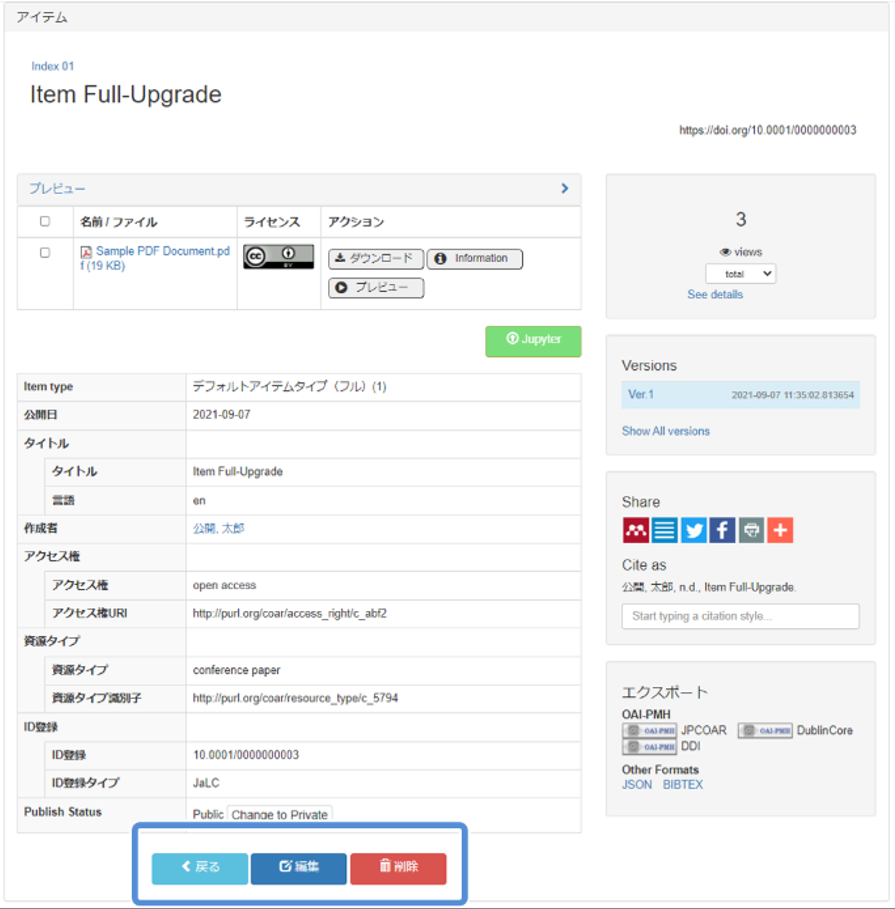Open the Index 01 breadcrumb
This screenshot has height=909, width=895.
(52, 66)
